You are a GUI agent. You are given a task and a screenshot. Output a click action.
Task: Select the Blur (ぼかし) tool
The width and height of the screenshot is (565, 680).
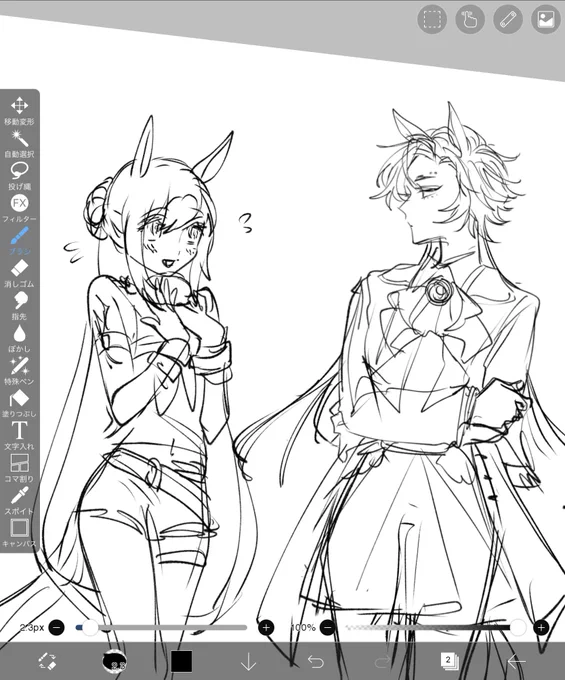click(x=19, y=338)
